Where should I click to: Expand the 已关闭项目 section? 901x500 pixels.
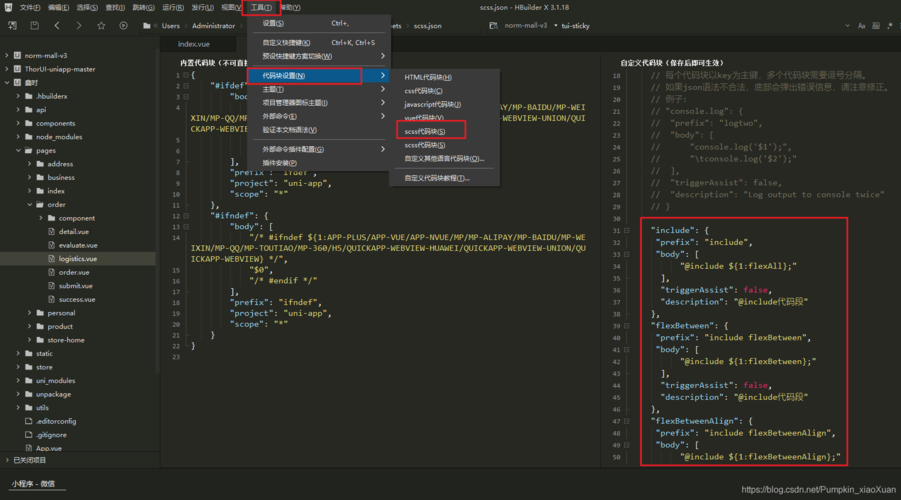point(7,460)
